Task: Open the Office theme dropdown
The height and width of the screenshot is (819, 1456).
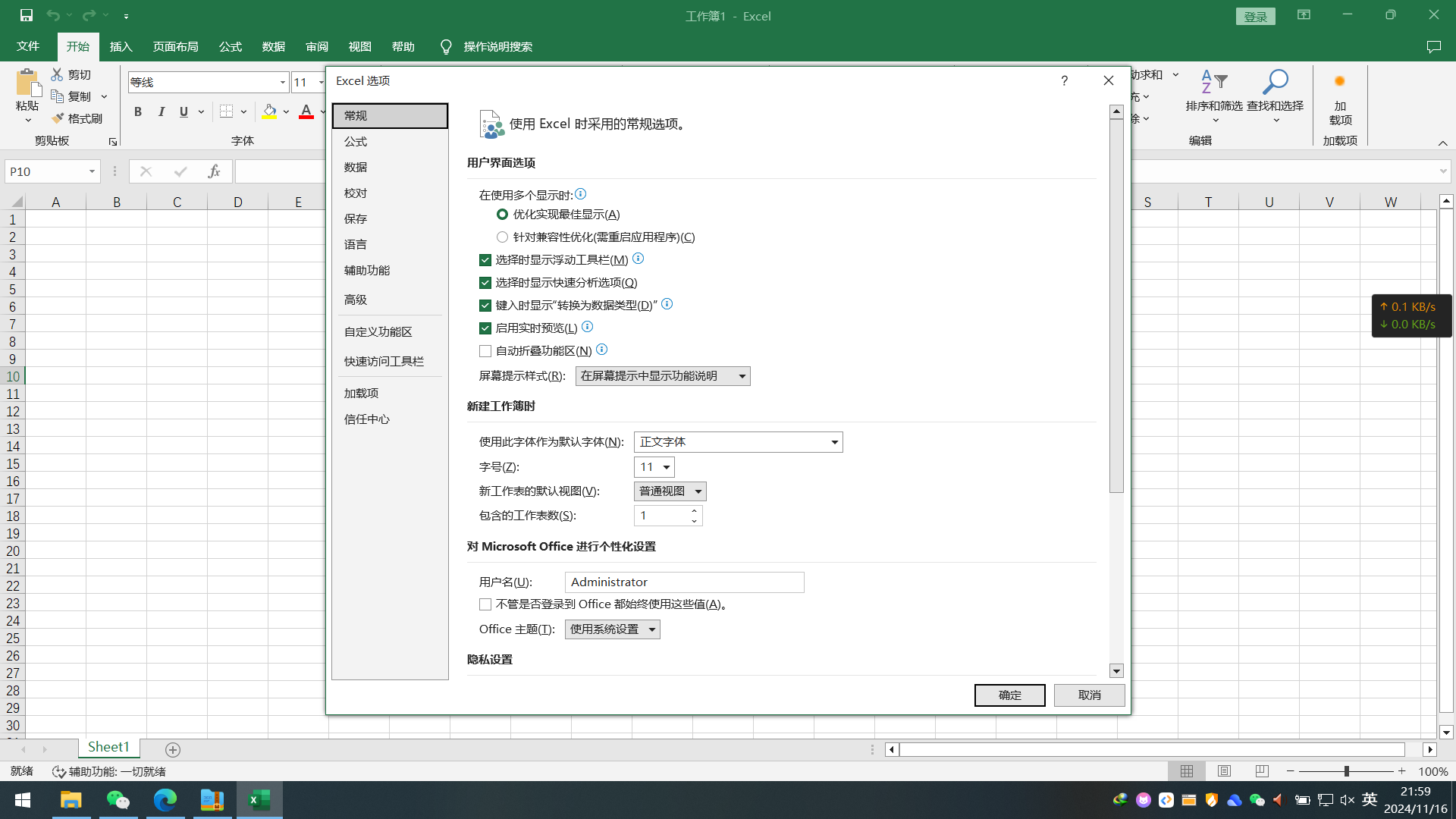Action: click(x=612, y=629)
